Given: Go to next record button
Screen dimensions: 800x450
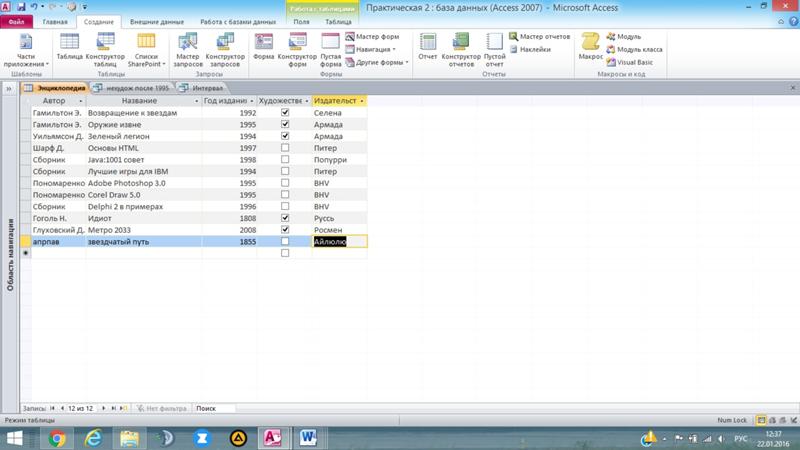Looking at the screenshot, I should [x=104, y=408].
